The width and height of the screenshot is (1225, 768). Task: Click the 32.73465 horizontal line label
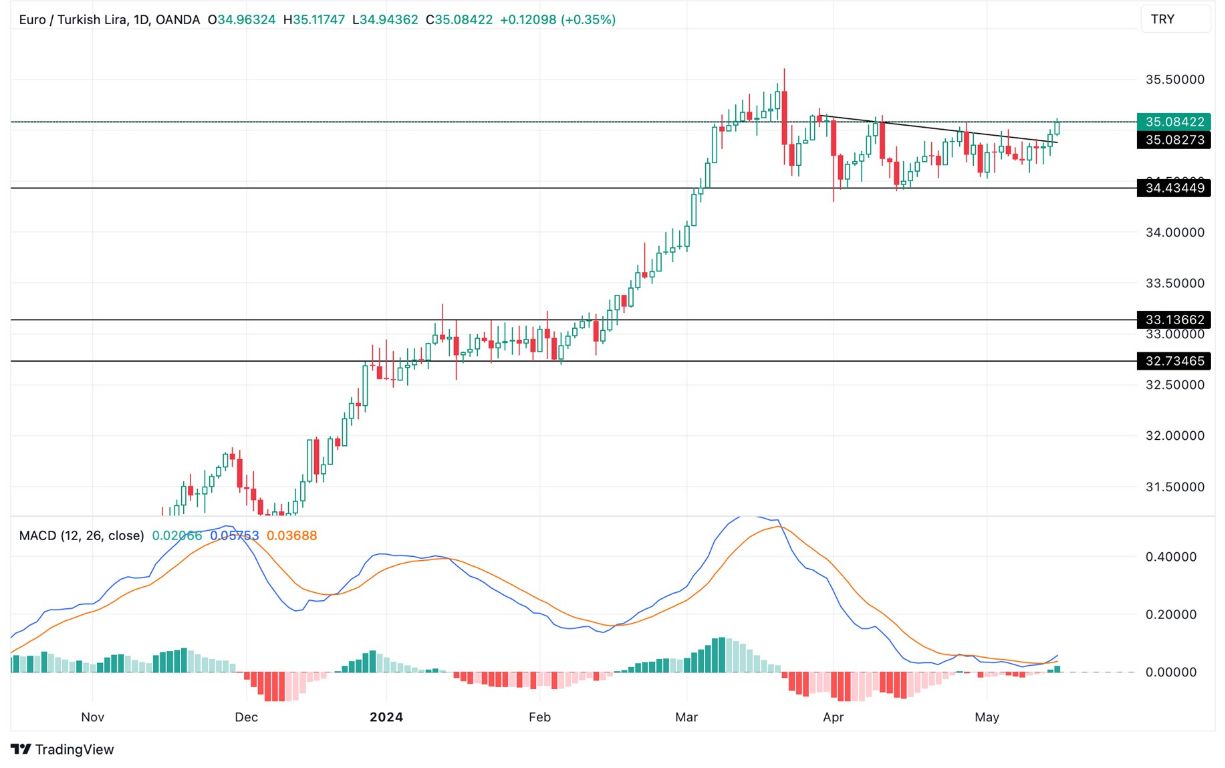(x=1175, y=362)
